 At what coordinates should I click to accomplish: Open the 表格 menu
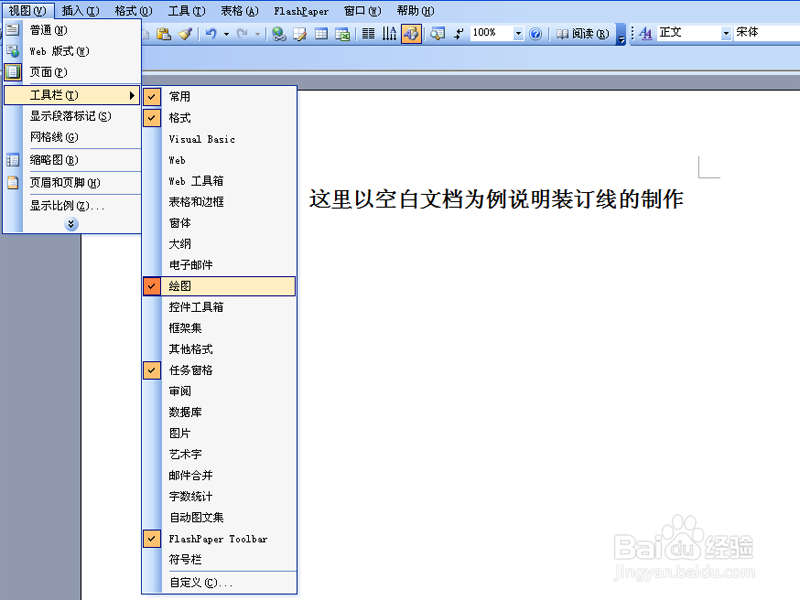238,11
